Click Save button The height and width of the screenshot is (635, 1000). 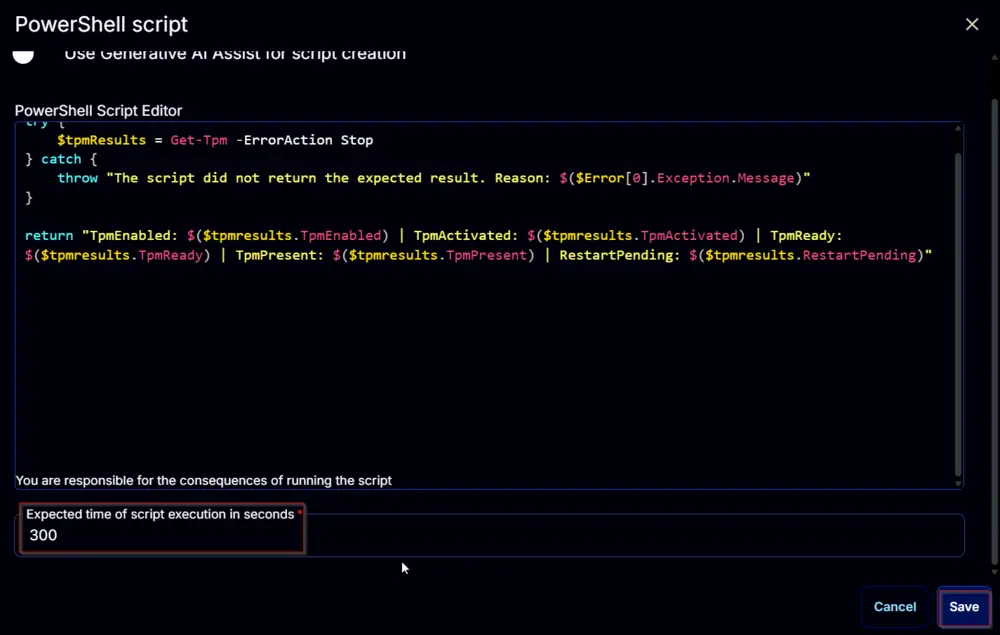[x=964, y=607]
